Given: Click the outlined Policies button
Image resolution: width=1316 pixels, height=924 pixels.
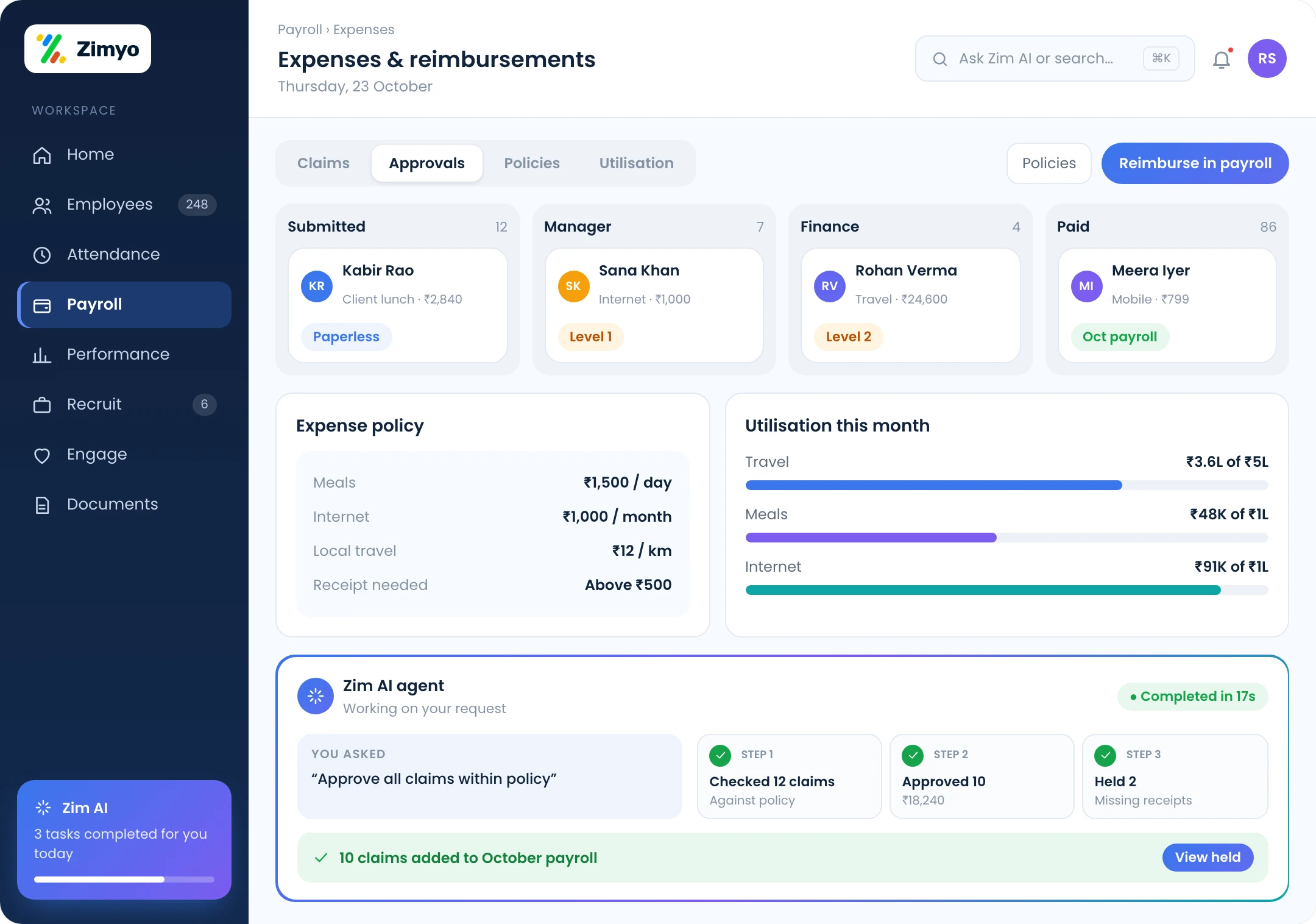Looking at the screenshot, I should click(1049, 163).
